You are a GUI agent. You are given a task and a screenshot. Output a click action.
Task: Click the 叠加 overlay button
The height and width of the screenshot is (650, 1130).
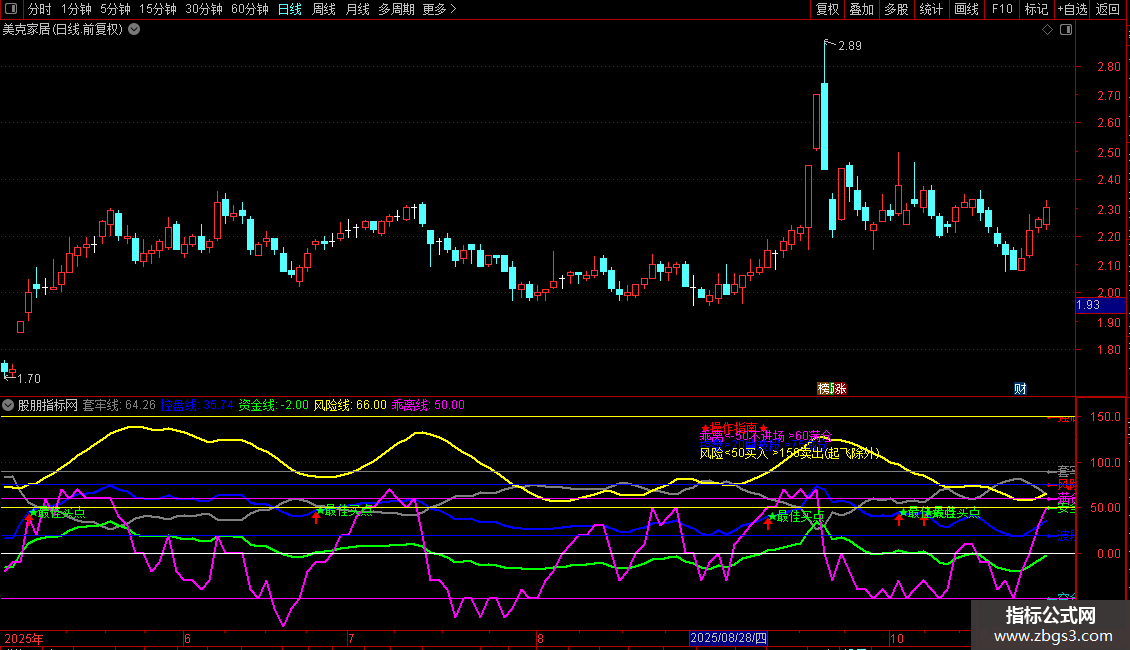click(x=861, y=10)
